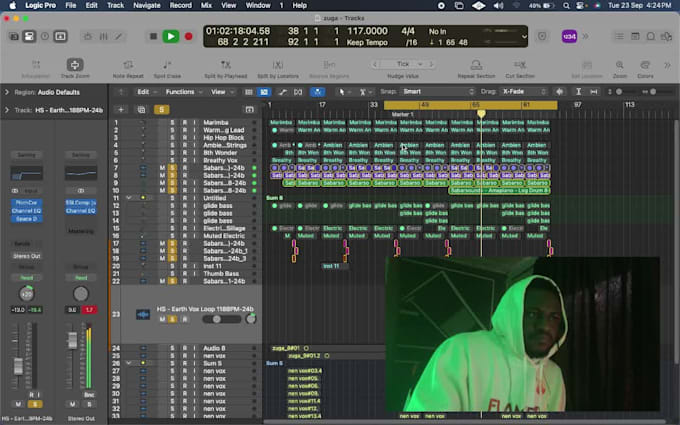Toggle the Inspector panel icon
680x425 pixels.
(29, 36)
